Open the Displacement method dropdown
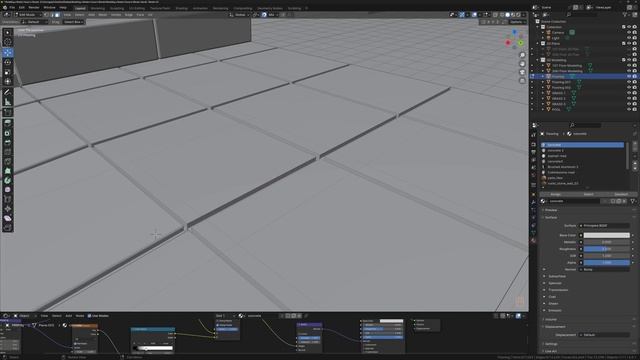Screen dimensions: 640x360 pyautogui.click(x=604, y=335)
